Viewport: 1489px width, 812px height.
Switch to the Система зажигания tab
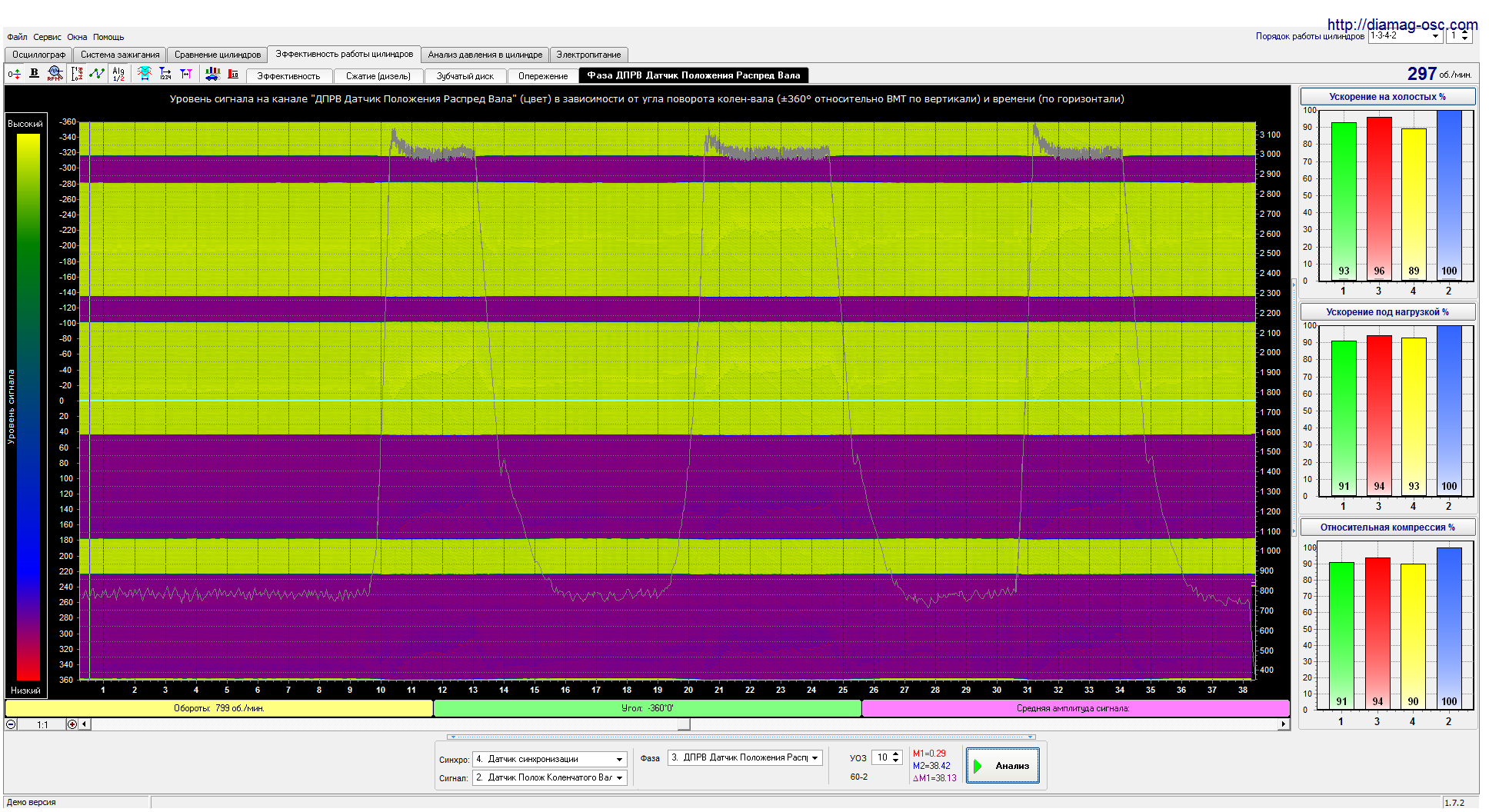(120, 55)
